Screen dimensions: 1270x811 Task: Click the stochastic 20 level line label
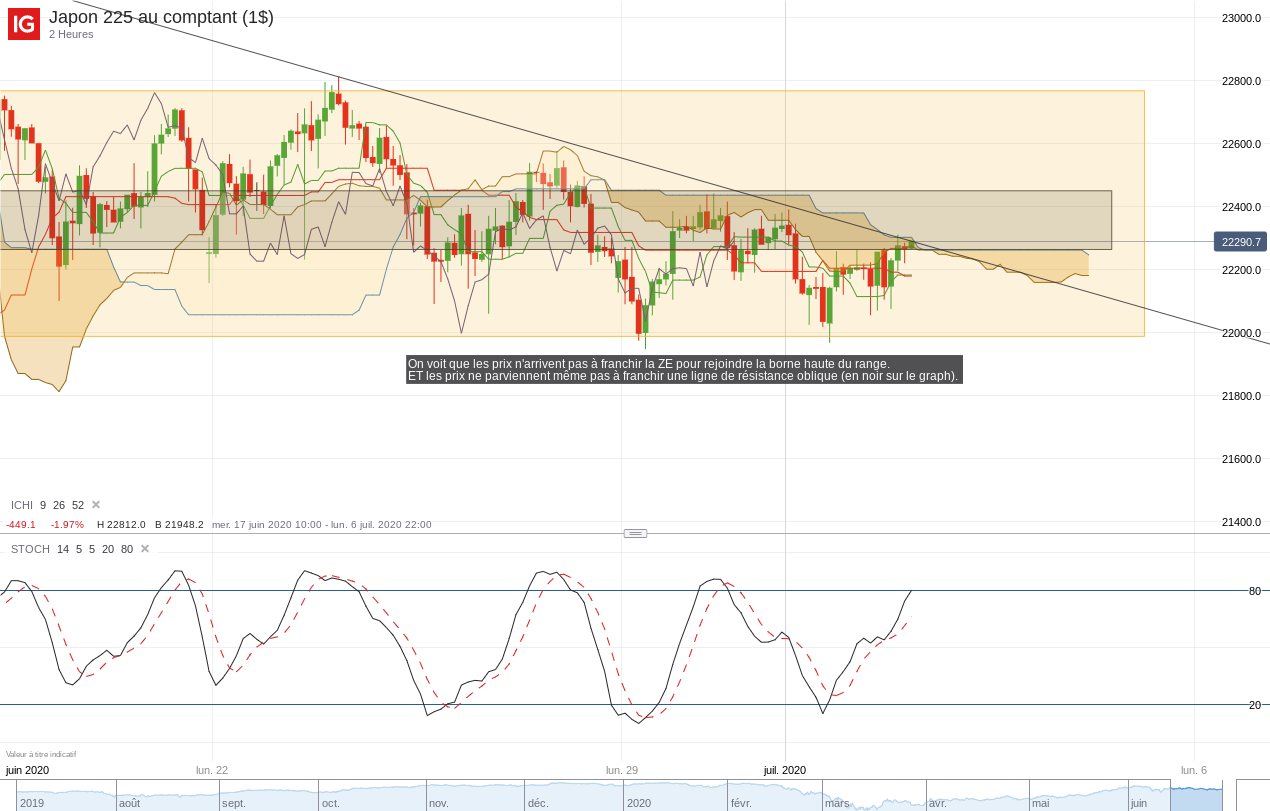(1255, 705)
